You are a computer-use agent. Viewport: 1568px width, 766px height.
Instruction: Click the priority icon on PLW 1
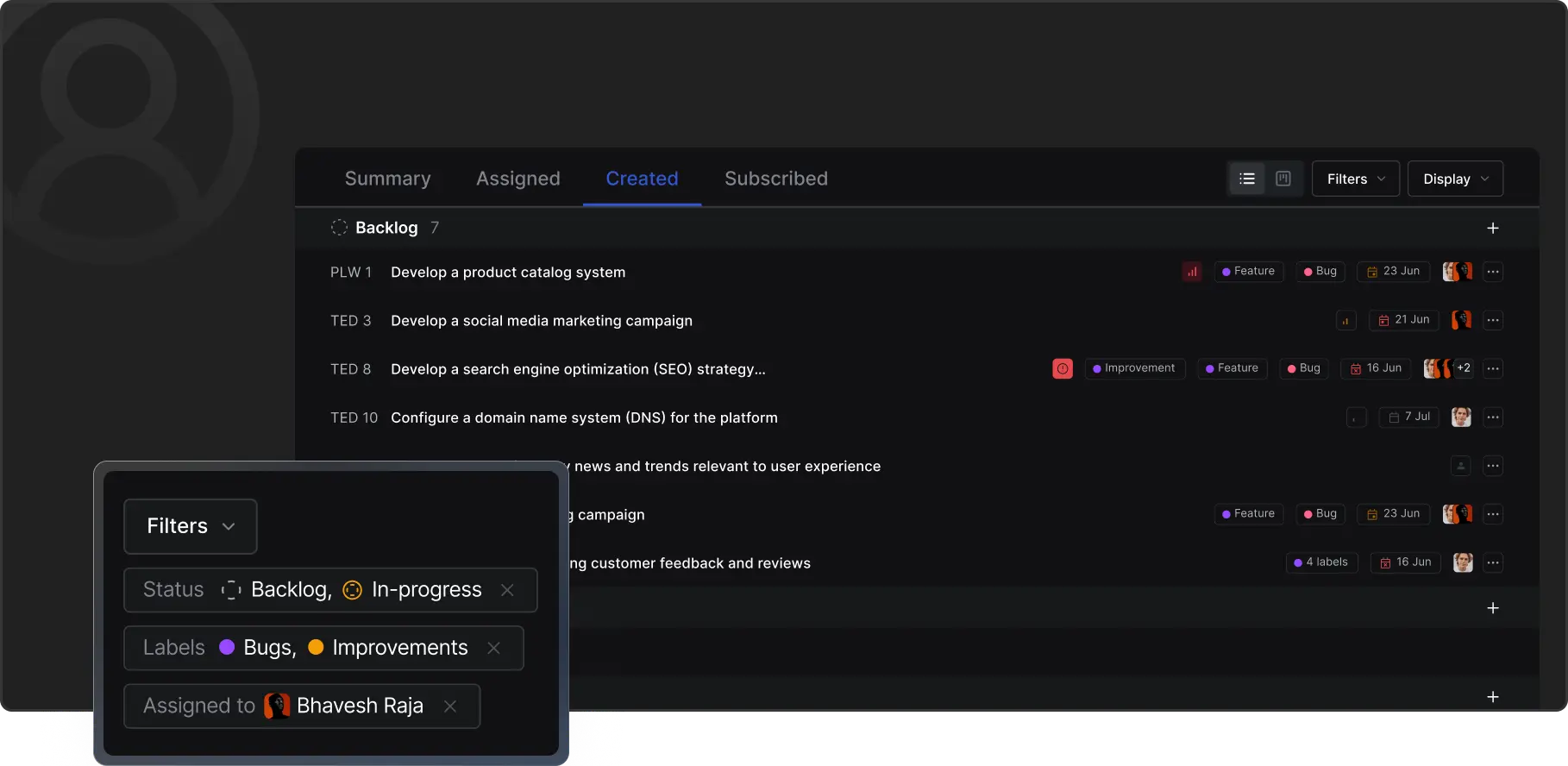[x=1191, y=272]
